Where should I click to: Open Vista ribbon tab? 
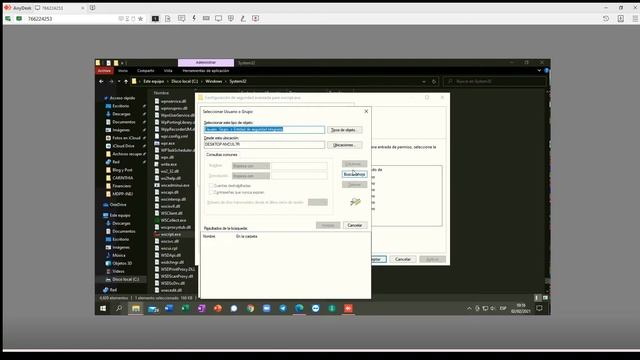point(168,71)
